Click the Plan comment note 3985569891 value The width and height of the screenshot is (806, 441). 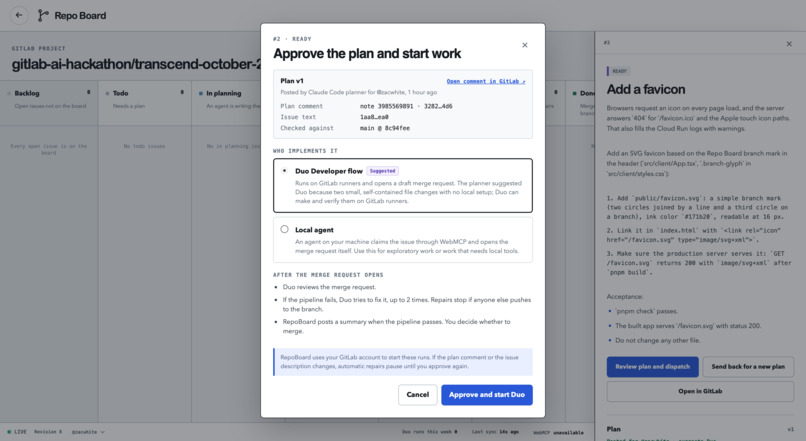[406, 106]
